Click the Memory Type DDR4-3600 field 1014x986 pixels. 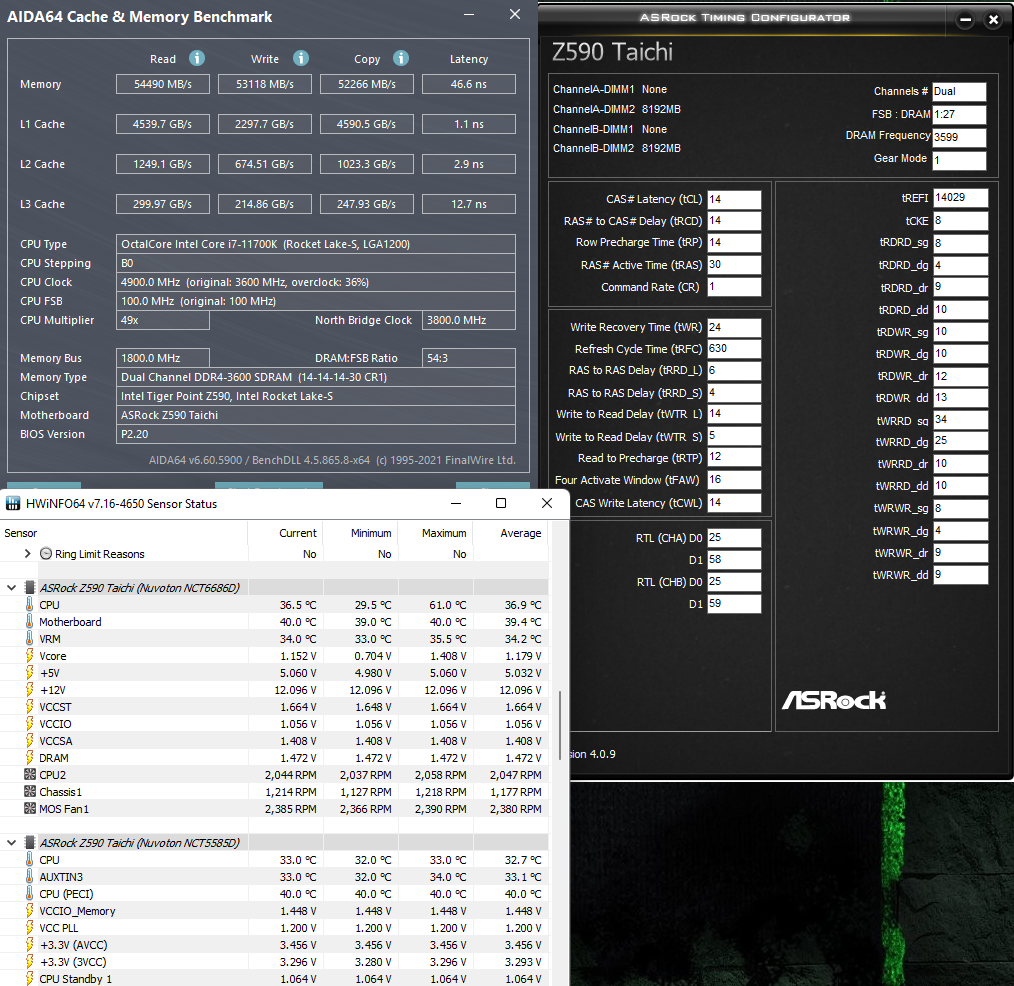[316, 377]
